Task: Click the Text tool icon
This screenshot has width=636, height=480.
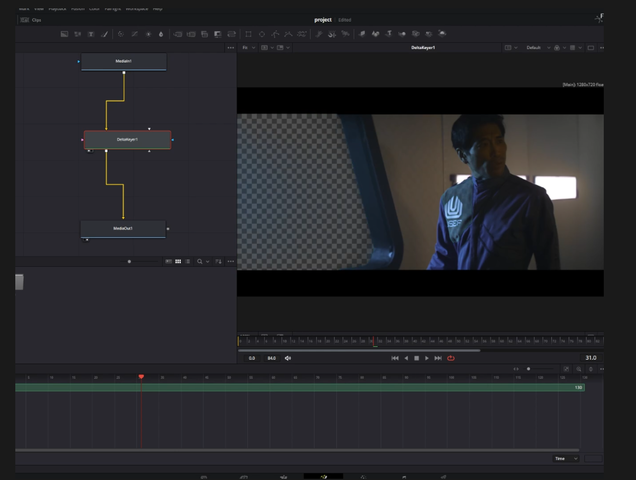Action: click(91, 34)
